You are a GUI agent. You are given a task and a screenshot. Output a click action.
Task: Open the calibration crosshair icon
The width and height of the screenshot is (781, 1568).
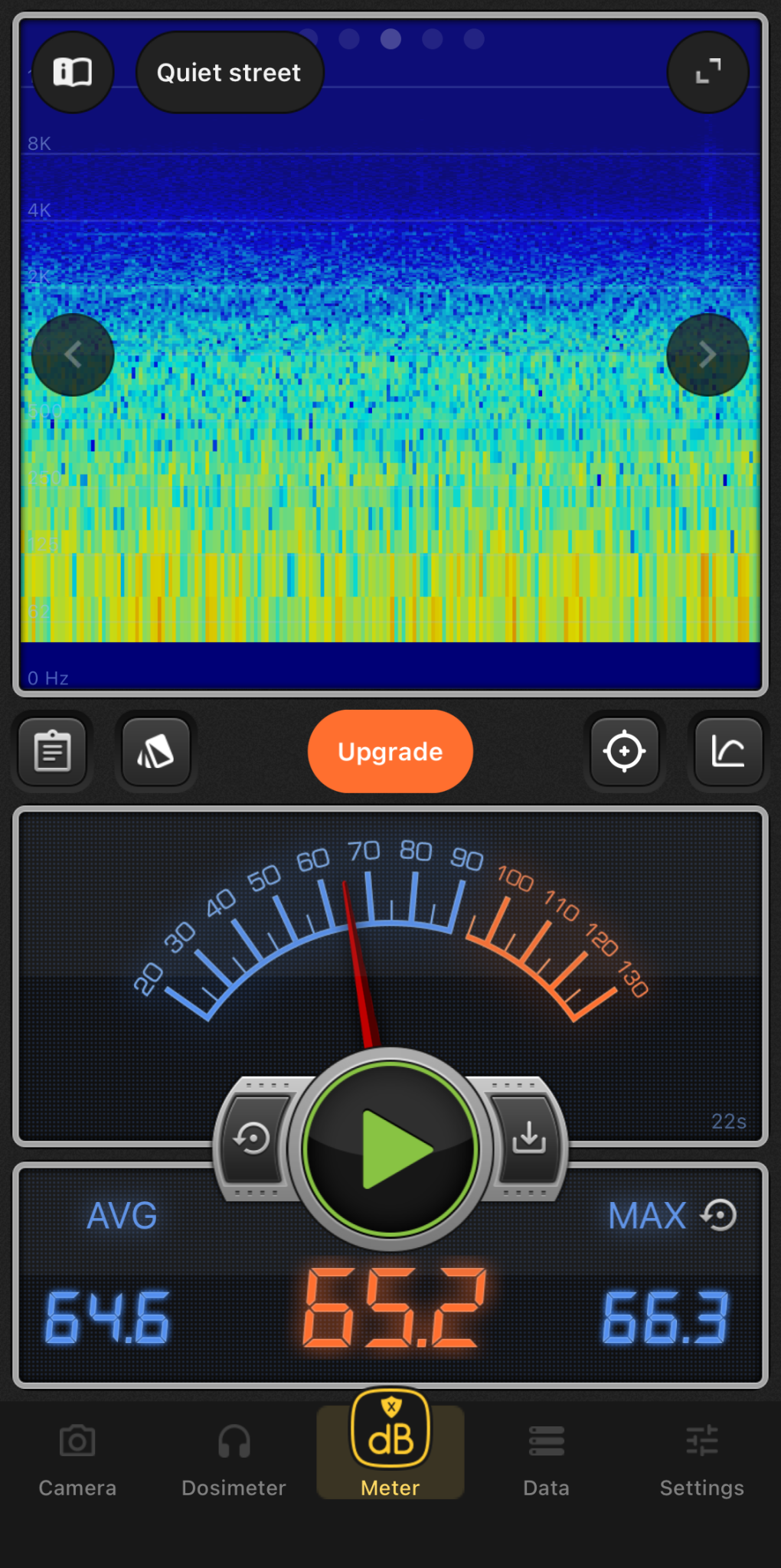point(624,752)
